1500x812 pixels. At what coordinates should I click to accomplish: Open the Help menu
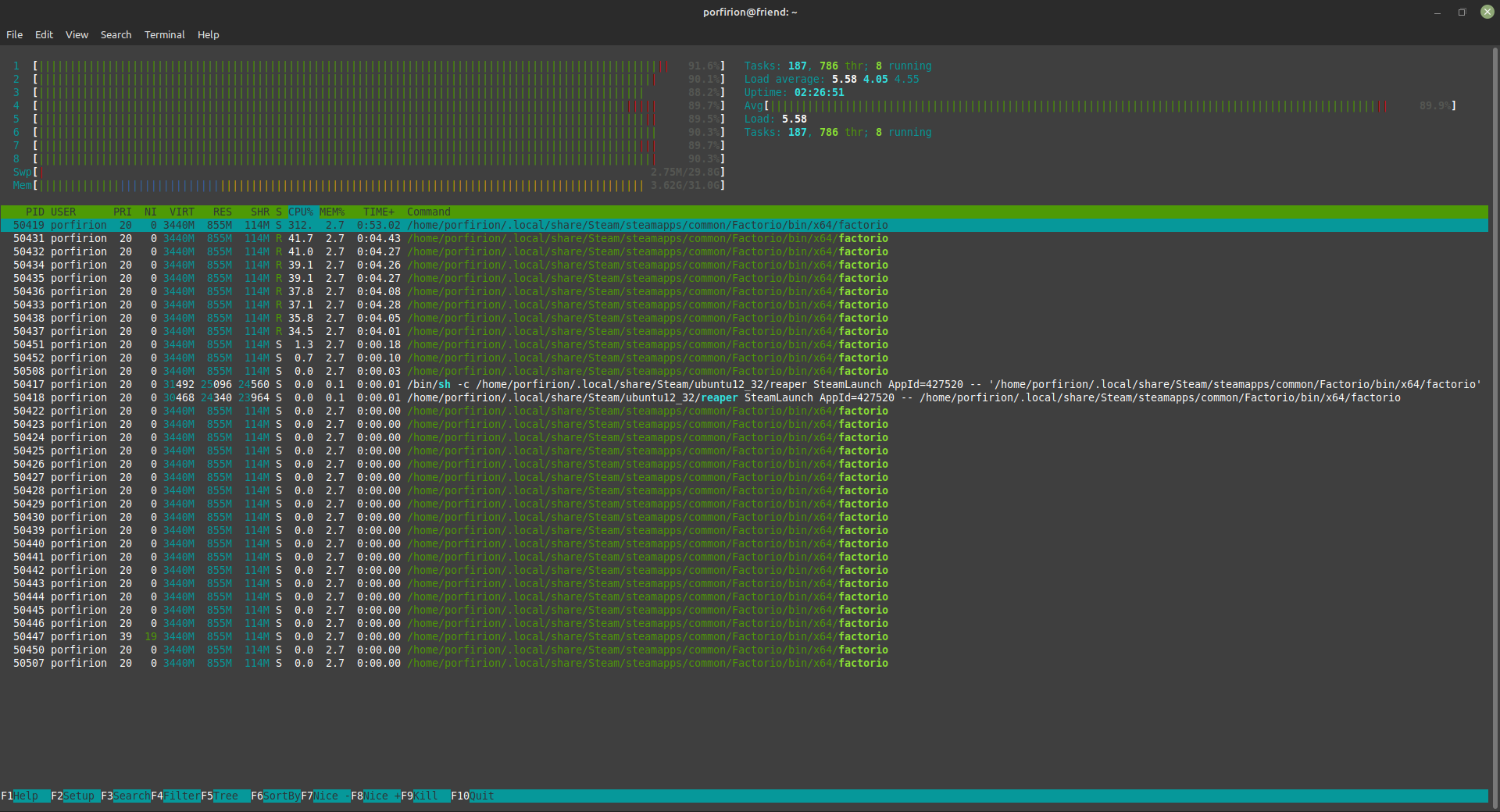tap(208, 34)
